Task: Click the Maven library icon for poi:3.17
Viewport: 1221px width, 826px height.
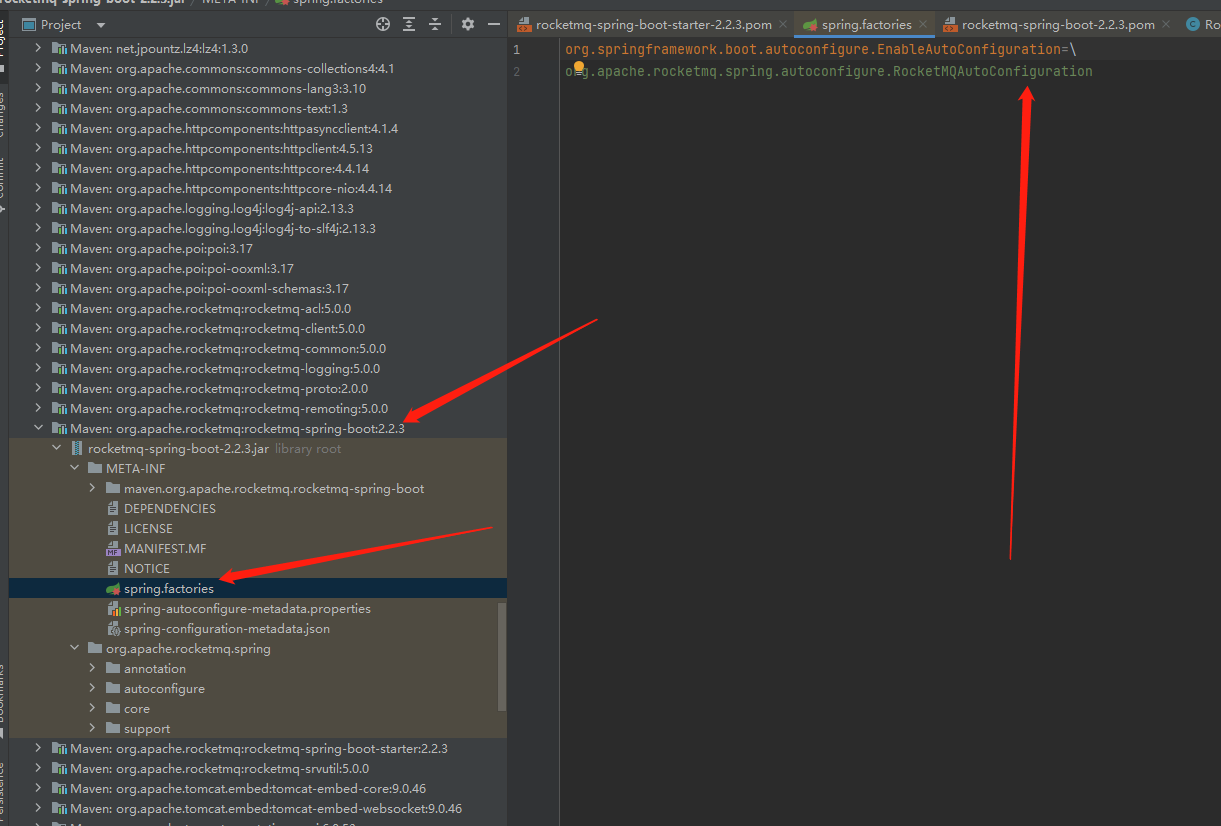Action: 59,248
